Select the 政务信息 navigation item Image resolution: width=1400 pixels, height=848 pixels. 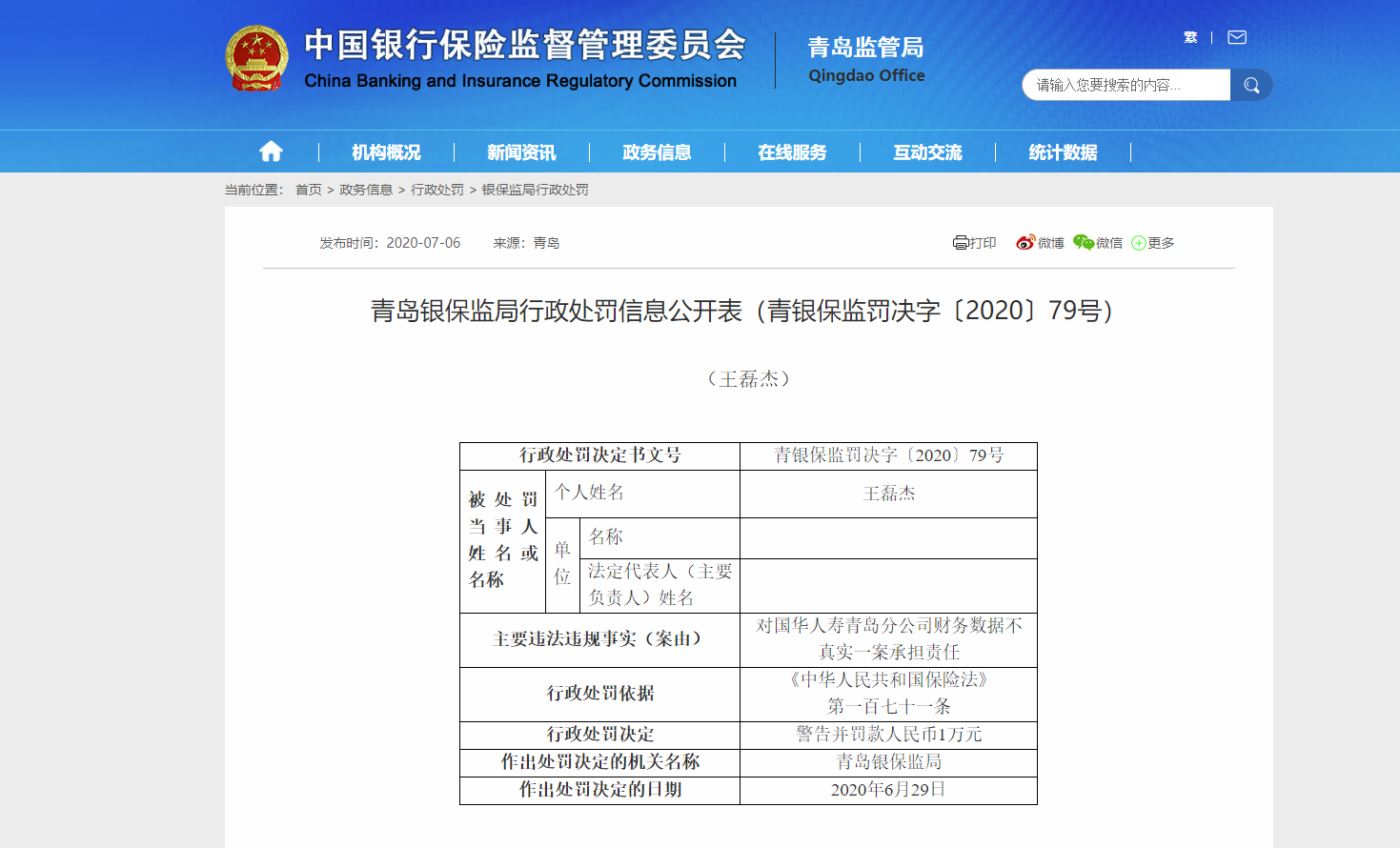[x=657, y=152]
